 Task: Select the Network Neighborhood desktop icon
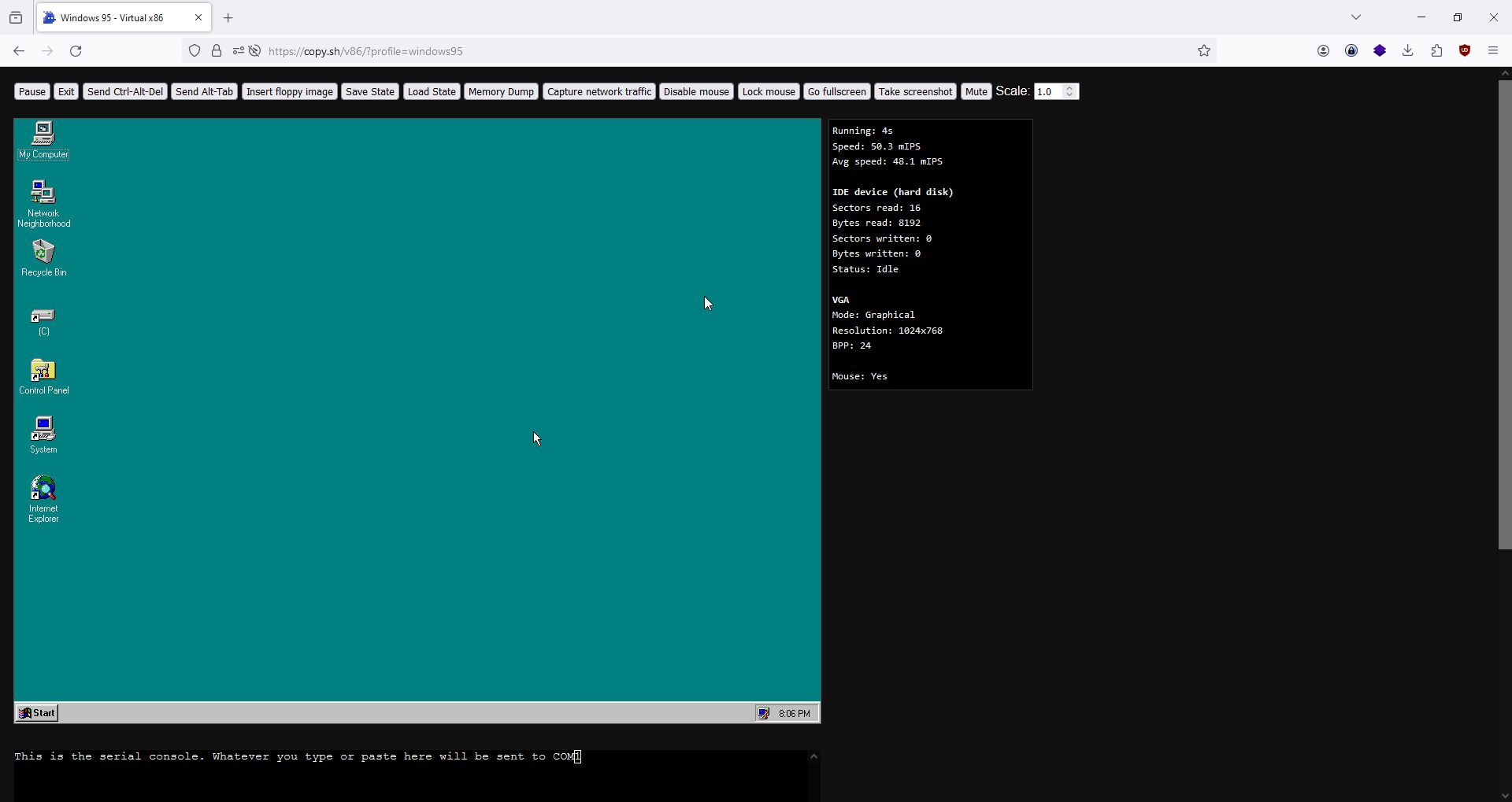click(43, 204)
